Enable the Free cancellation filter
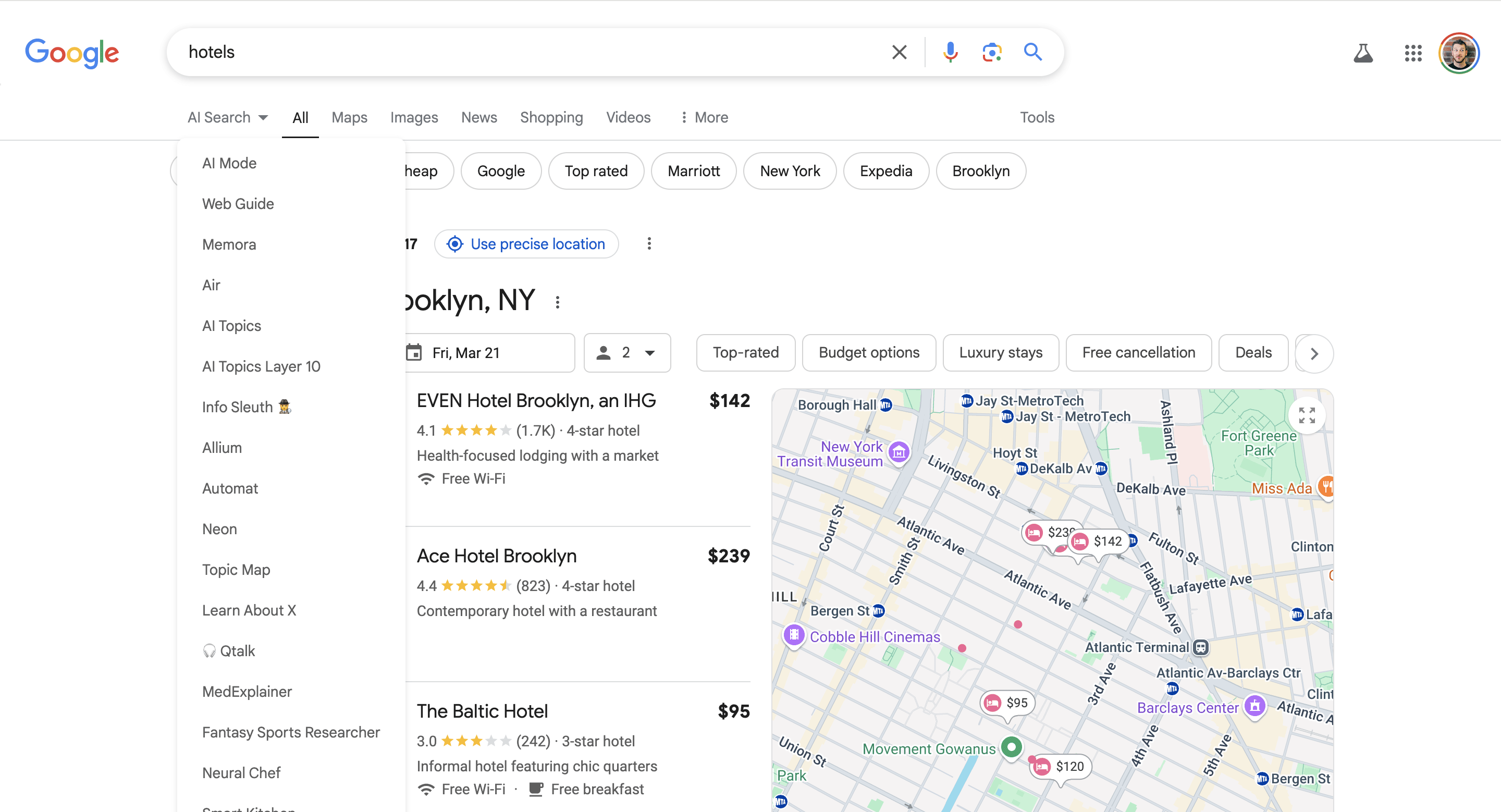This screenshot has width=1501, height=812. click(x=1139, y=352)
